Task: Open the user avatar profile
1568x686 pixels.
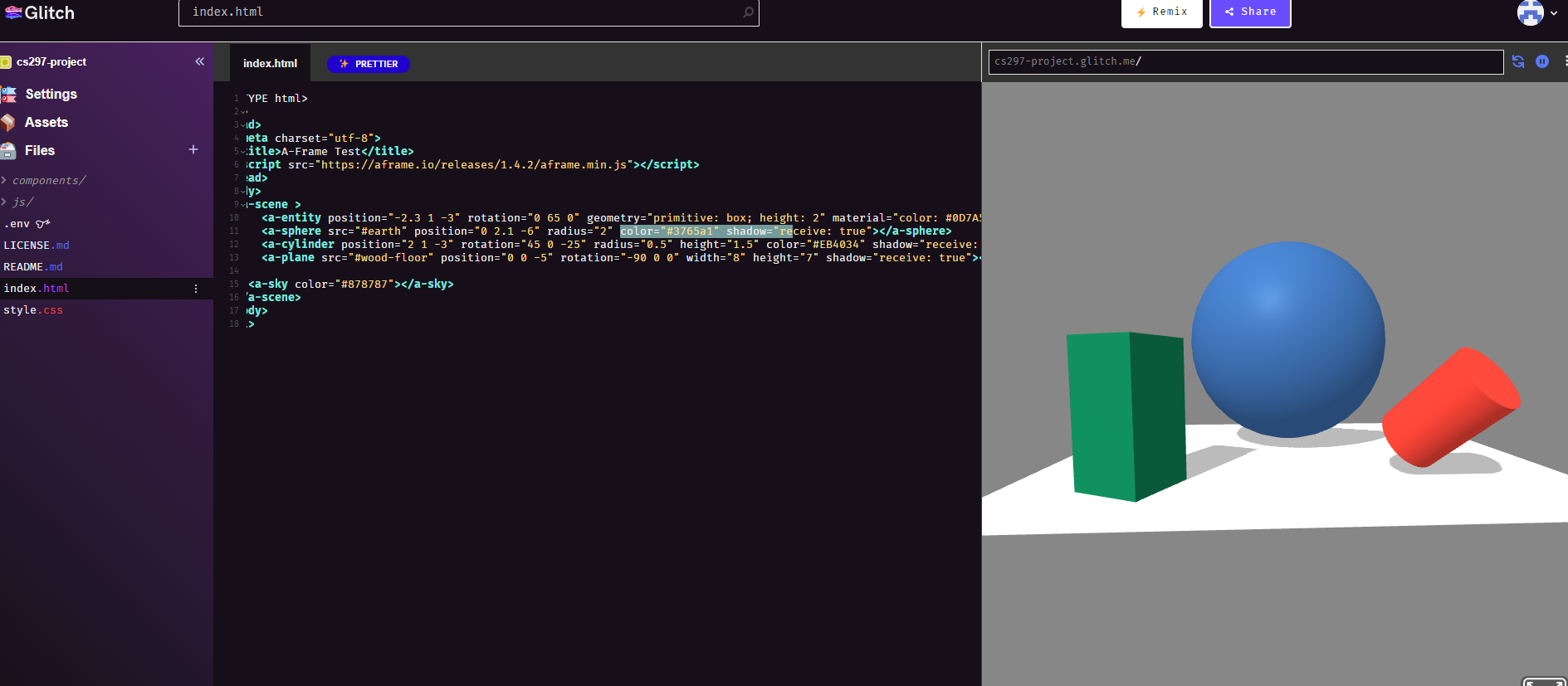Action: coord(1530,12)
